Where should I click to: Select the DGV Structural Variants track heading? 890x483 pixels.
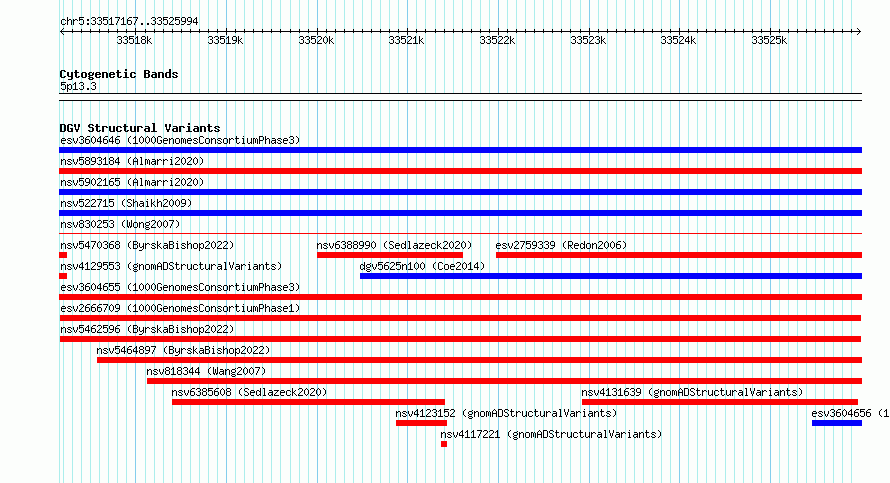click(x=140, y=128)
